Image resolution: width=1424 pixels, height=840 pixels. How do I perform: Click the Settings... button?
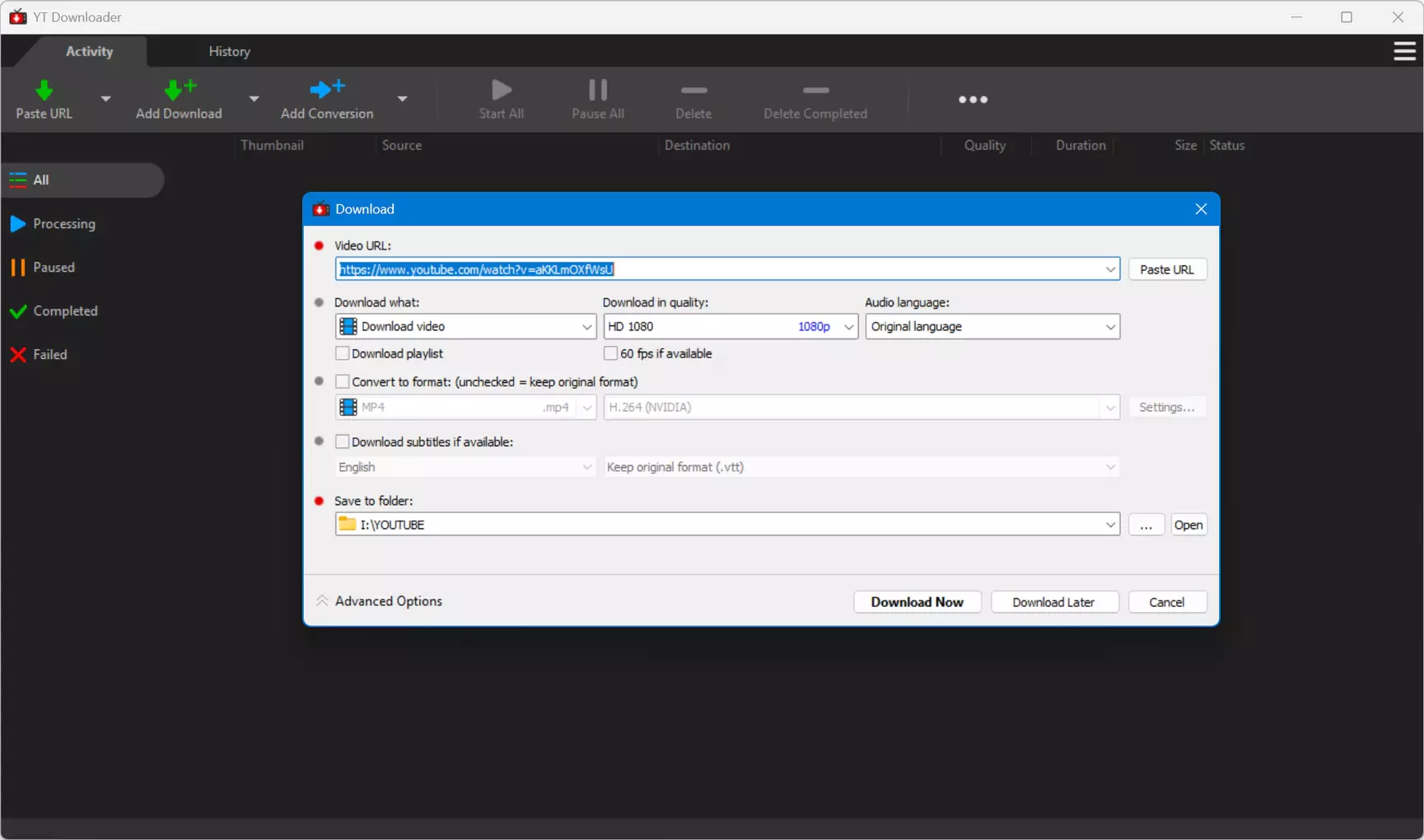(1167, 407)
